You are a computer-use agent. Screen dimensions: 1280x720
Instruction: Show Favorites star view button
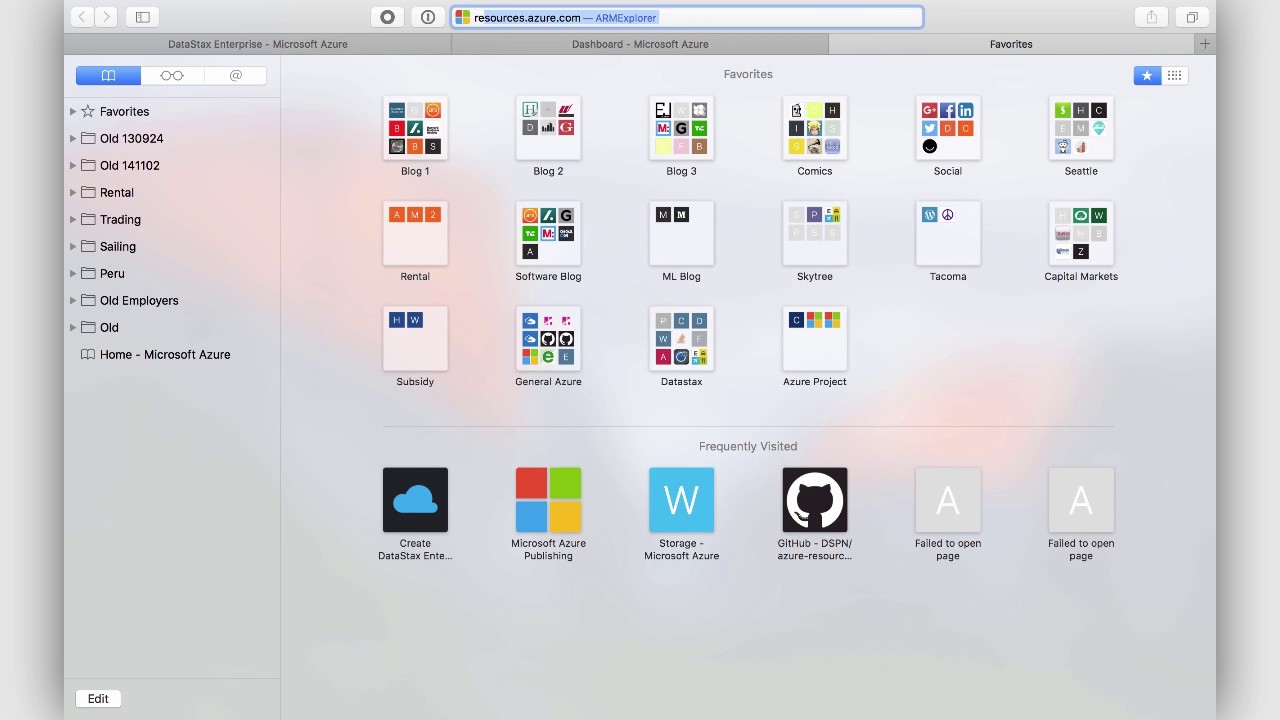(x=1147, y=75)
